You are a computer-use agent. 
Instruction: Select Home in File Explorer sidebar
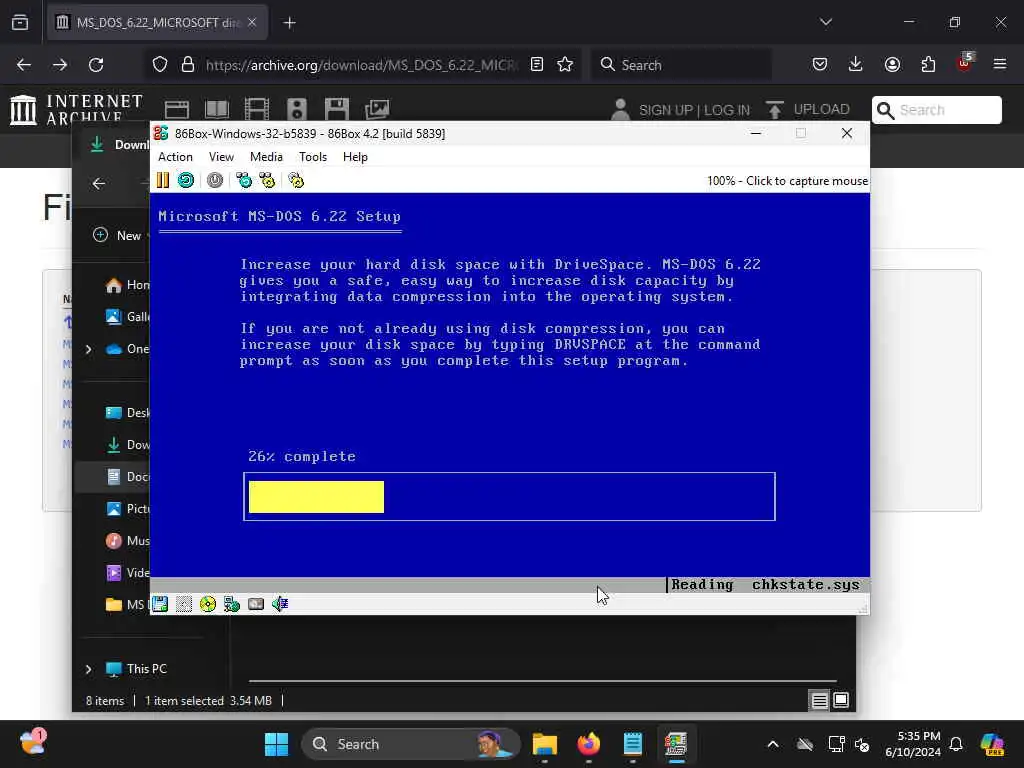pos(127,285)
